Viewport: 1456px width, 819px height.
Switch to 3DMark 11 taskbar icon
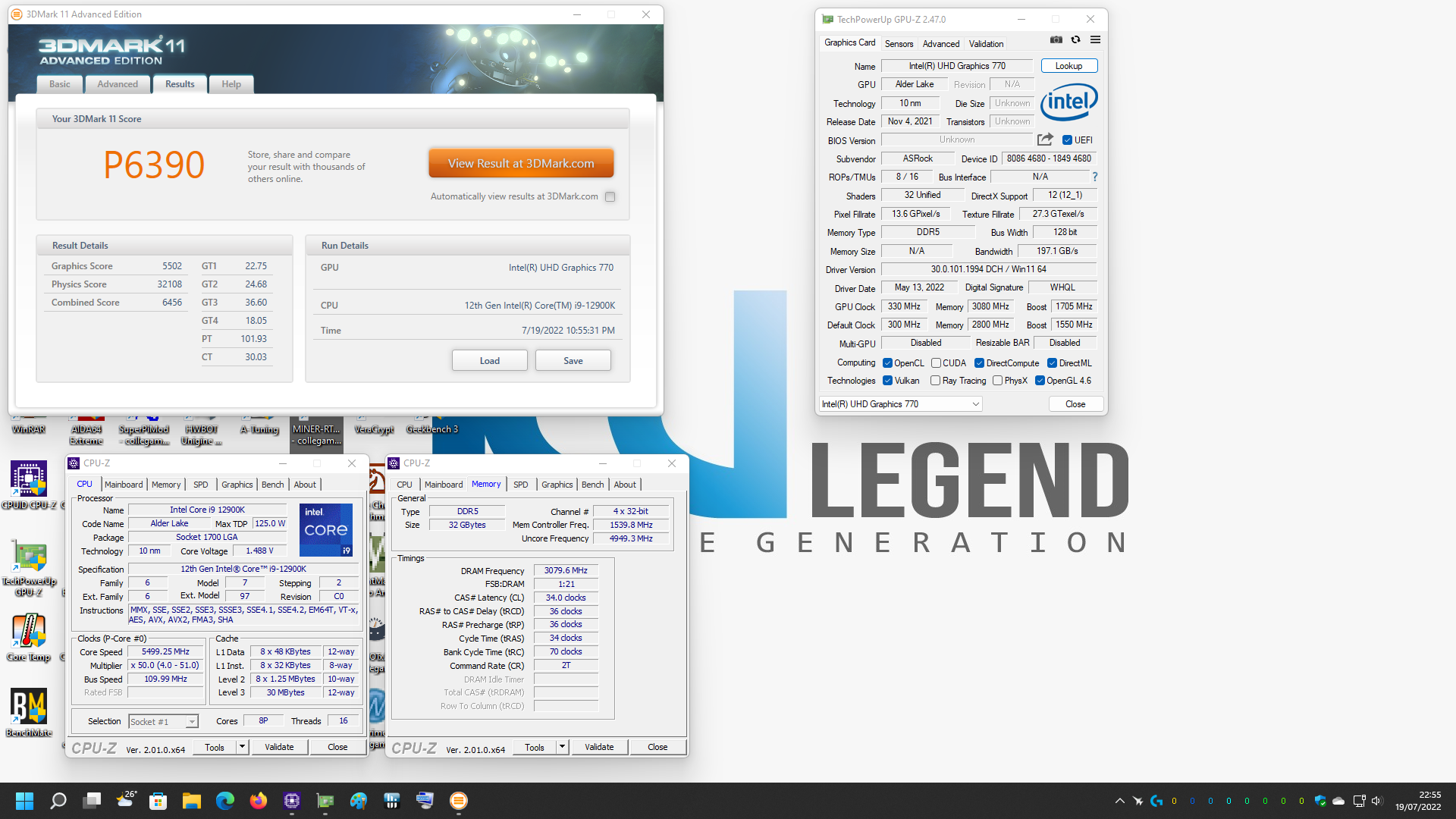458,801
